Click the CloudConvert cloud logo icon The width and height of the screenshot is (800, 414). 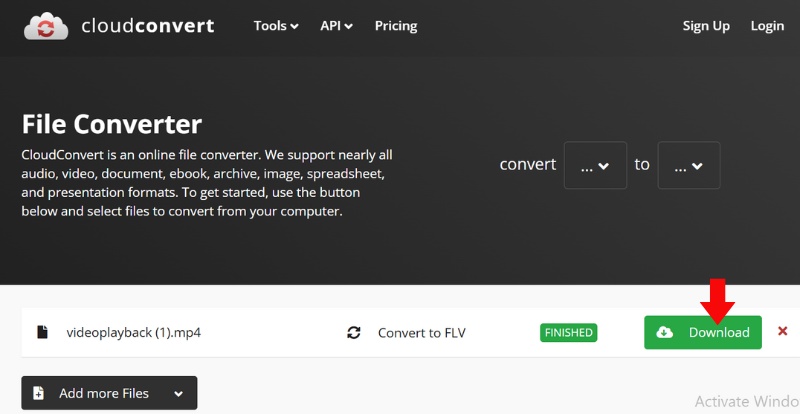(46, 26)
